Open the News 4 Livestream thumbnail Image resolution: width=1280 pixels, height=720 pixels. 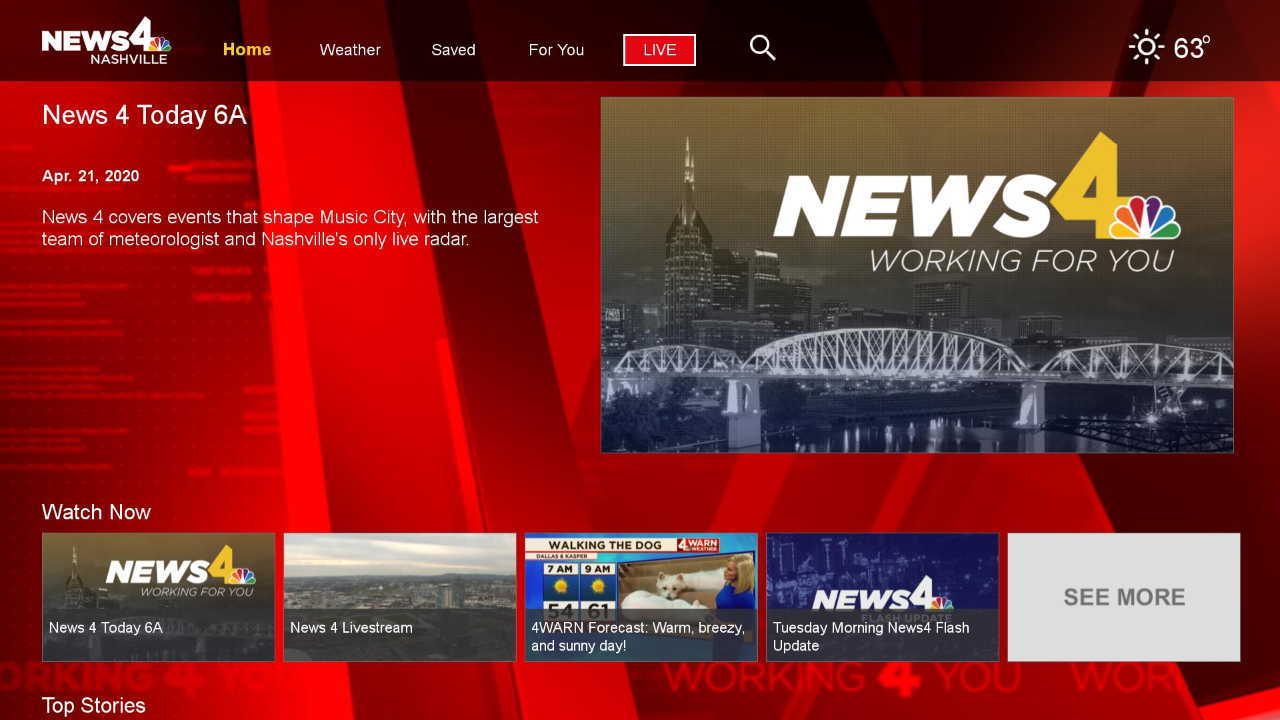tap(399, 597)
